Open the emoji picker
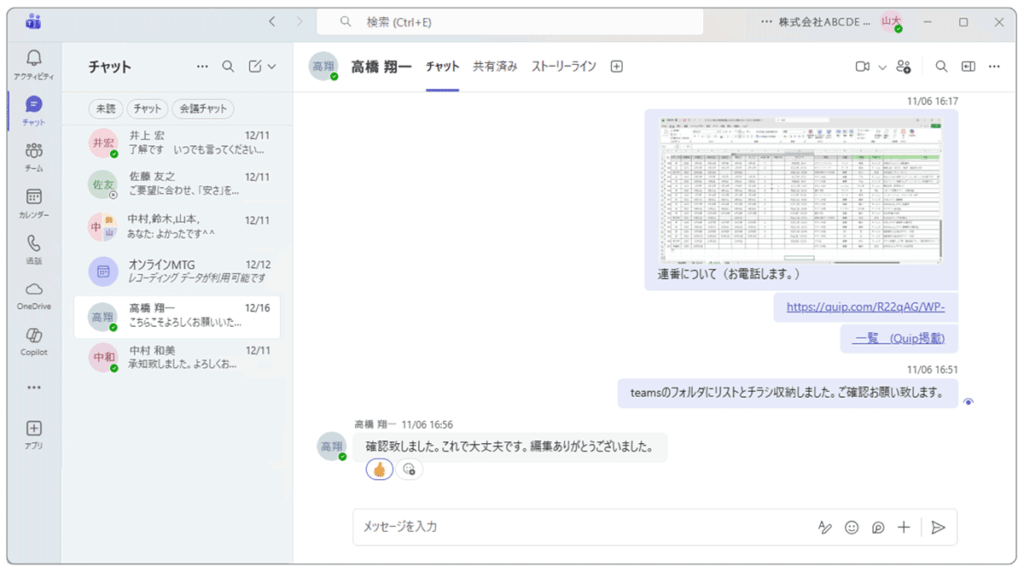The height and width of the screenshot is (572, 1024). coord(852,528)
